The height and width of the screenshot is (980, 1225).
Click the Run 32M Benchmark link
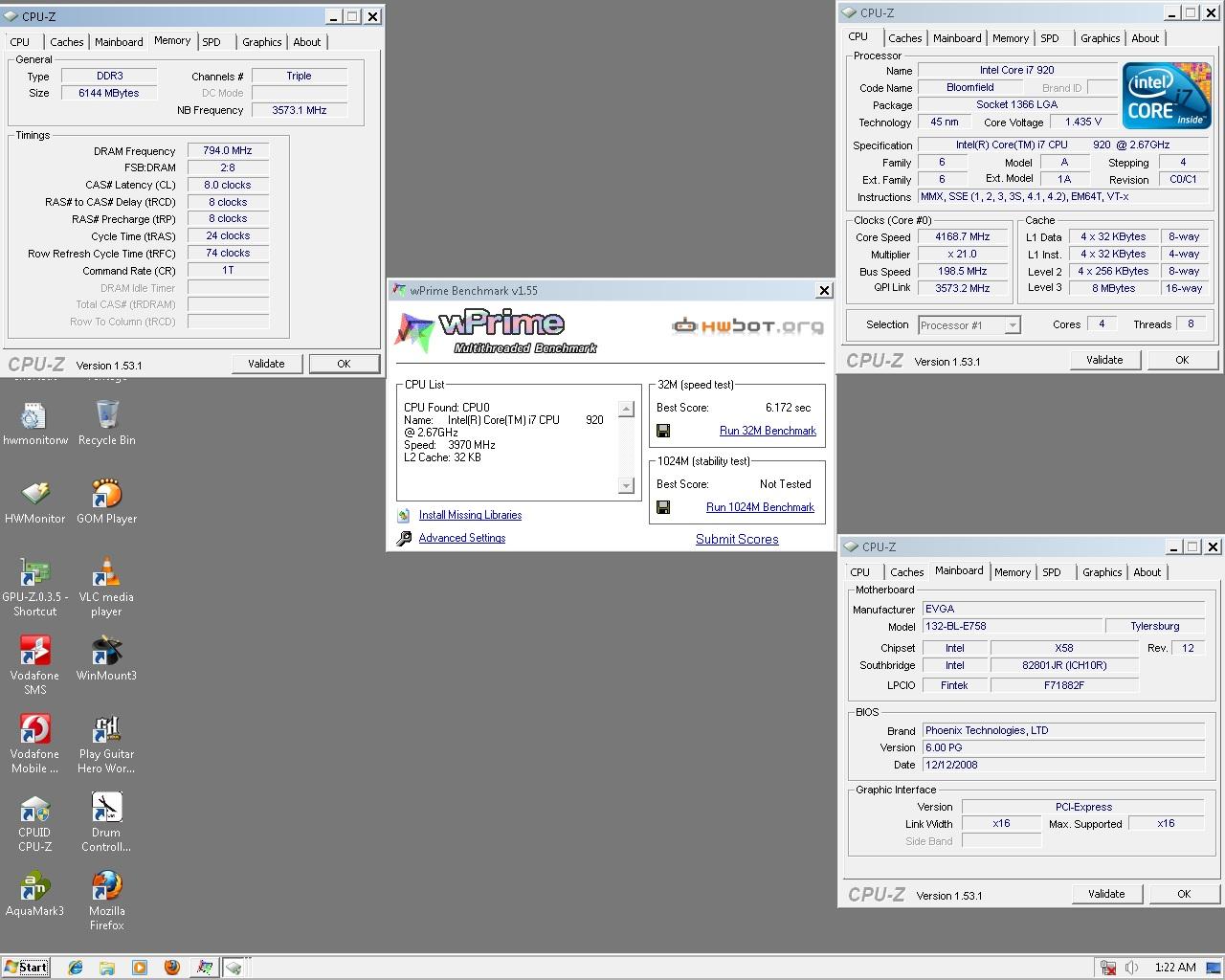click(x=768, y=431)
